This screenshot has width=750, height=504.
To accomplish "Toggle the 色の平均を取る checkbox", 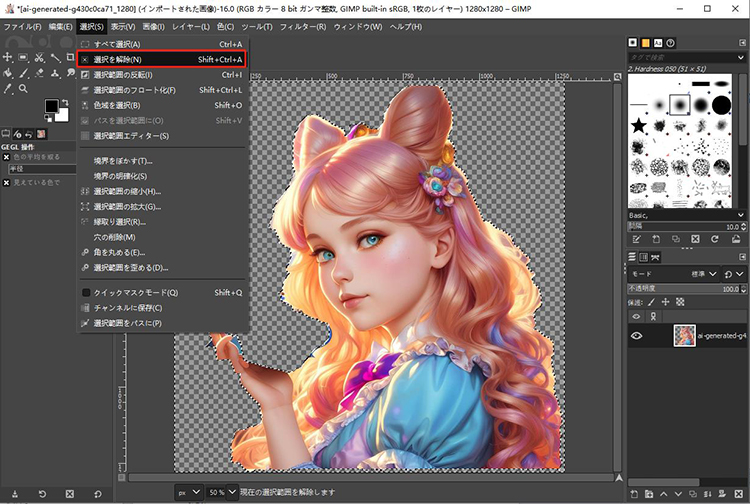I will point(6,157).
